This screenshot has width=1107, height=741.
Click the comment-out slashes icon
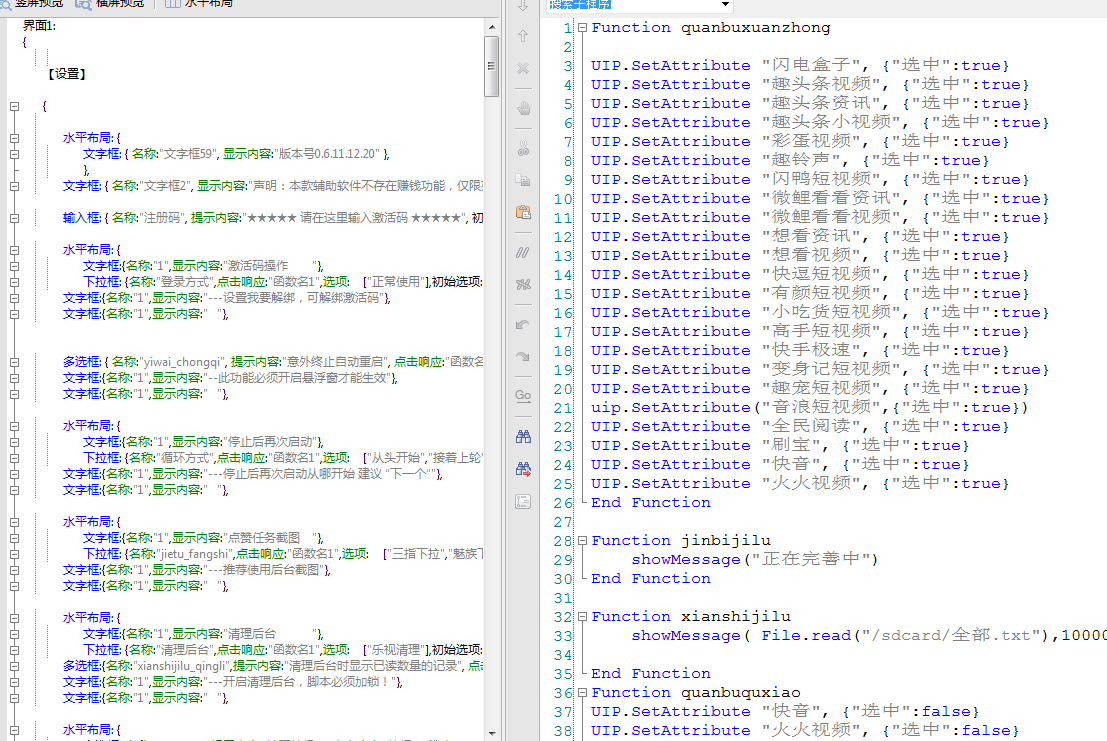coord(523,252)
